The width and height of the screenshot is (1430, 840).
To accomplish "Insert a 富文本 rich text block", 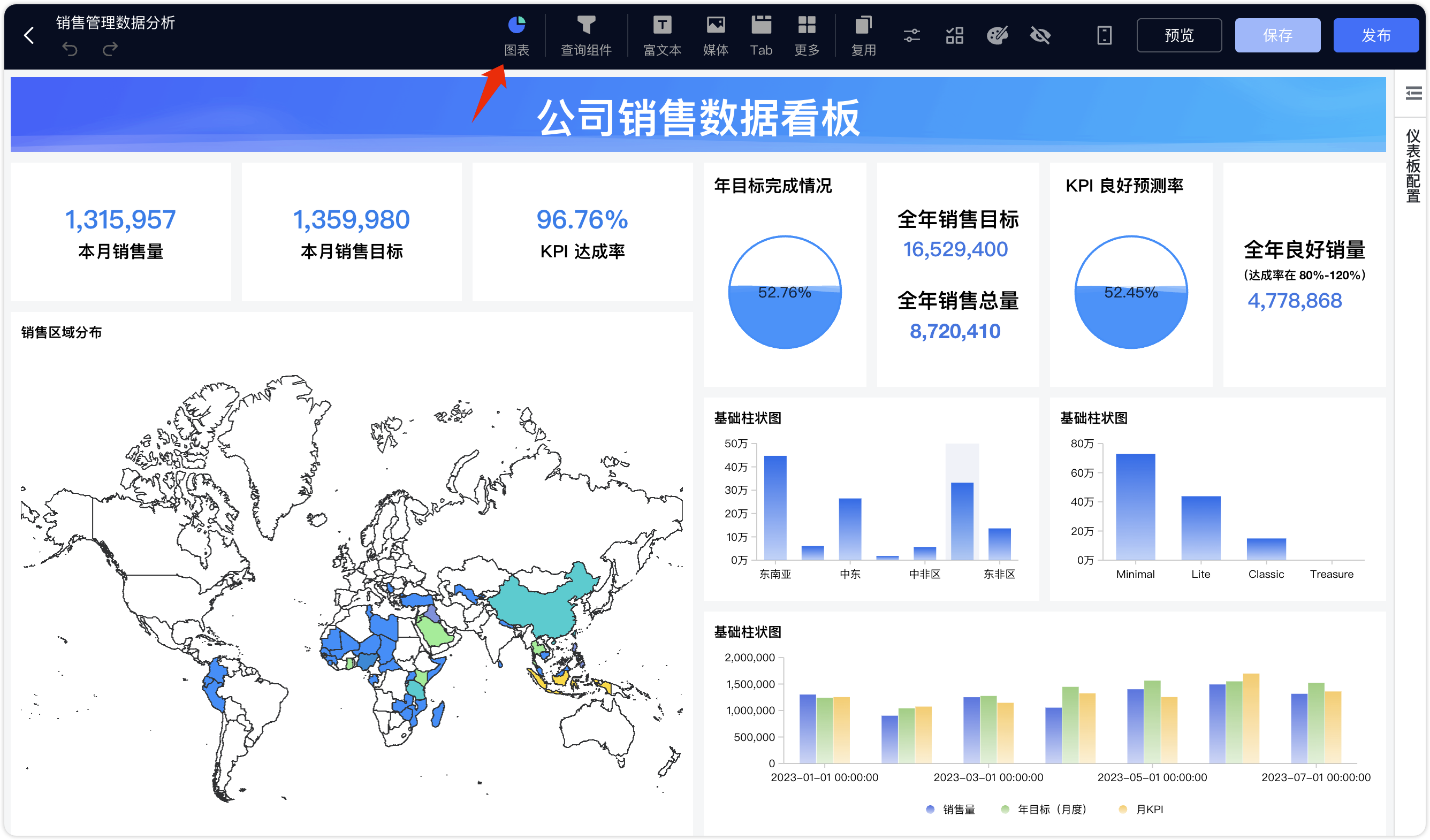I will click(661, 36).
